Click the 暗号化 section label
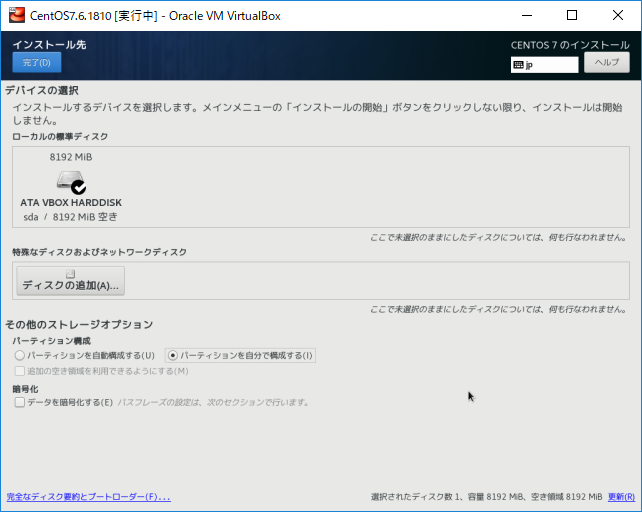 (x=25, y=389)
